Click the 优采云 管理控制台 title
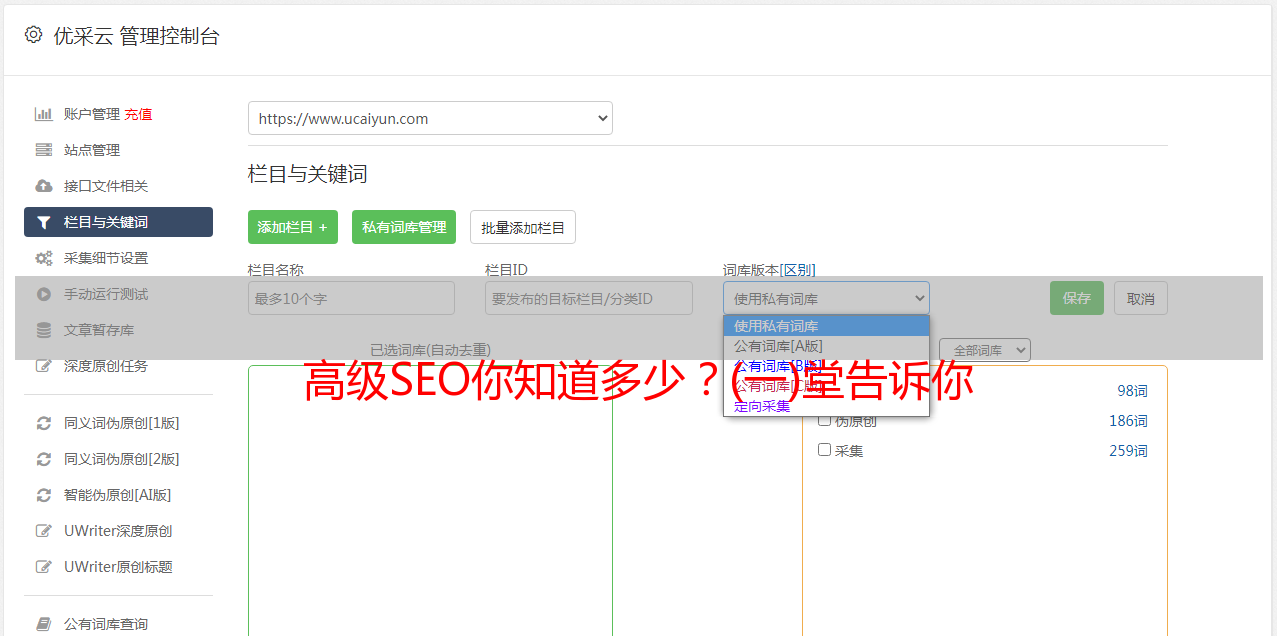Screen dimensions: 1277x636 tap(136, 36)
